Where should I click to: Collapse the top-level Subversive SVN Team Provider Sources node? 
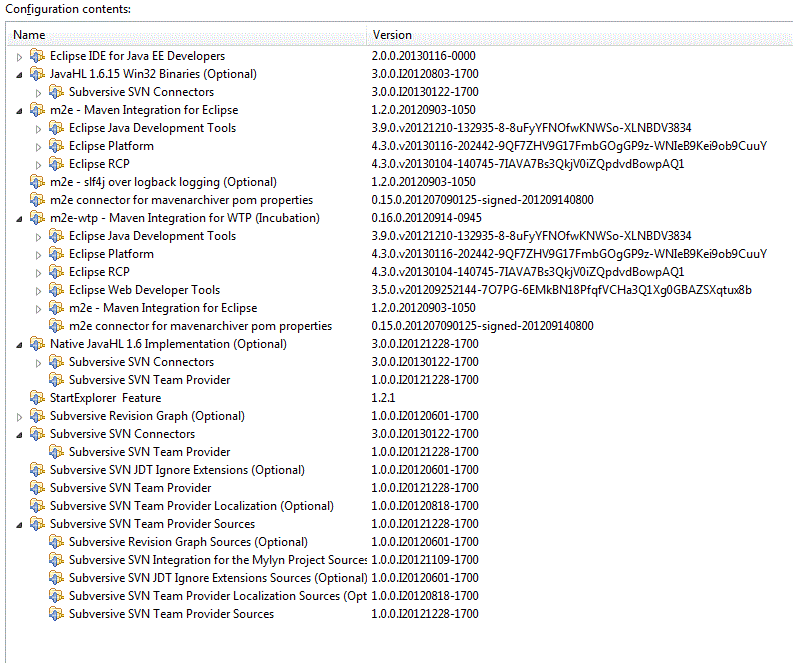click(x=19, y=525)
